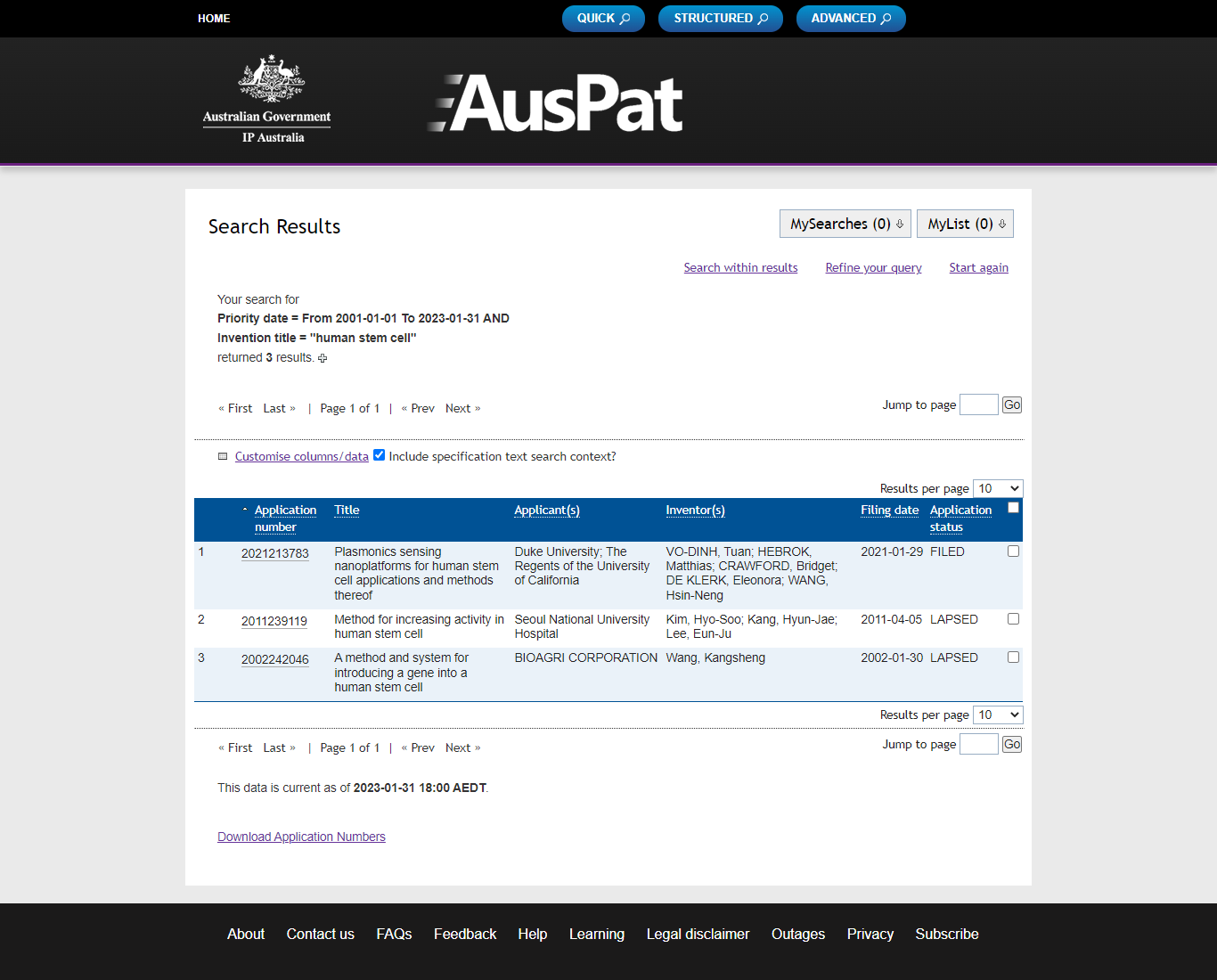The width and height of the screenshot is (1217, 980).
Task: Open Privacy in the footer
Action: pyautogui.click(x=870, y=934)
